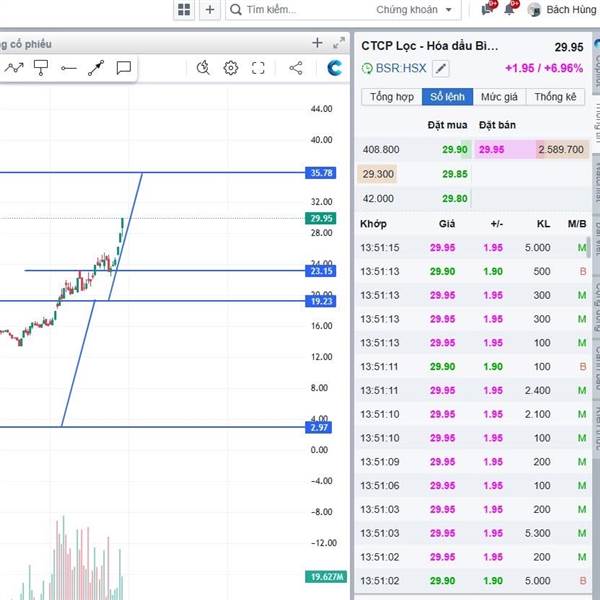600x600 pixels.
Task: Click the bid volume 408.800
Action: click(381, 150)
